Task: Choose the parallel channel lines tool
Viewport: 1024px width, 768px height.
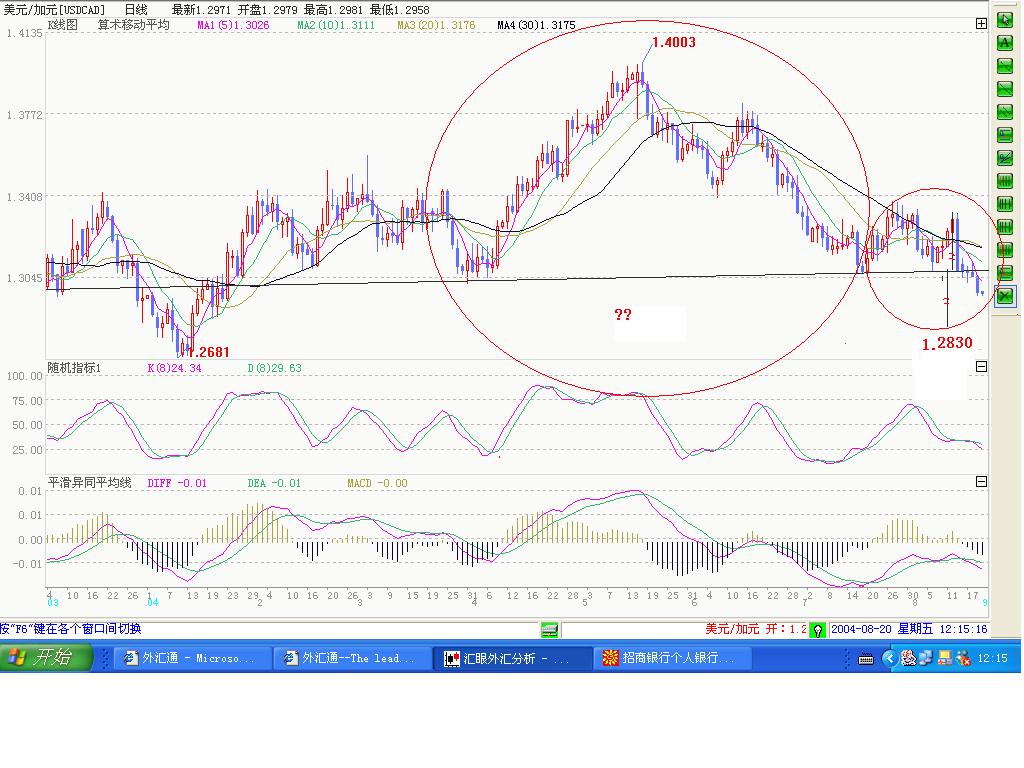Action: pos(1004,112)
